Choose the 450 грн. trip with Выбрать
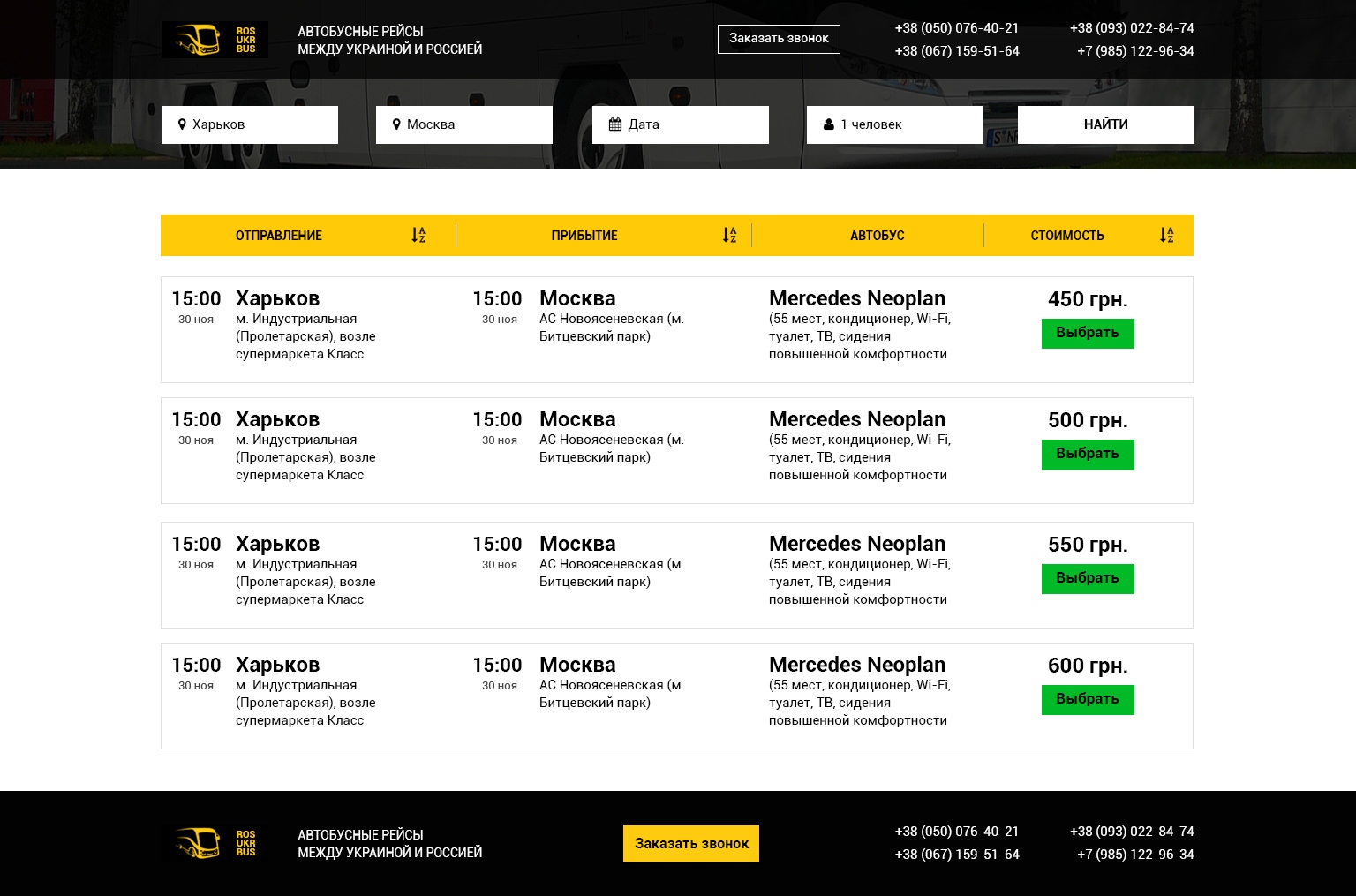 (1088, 334)
